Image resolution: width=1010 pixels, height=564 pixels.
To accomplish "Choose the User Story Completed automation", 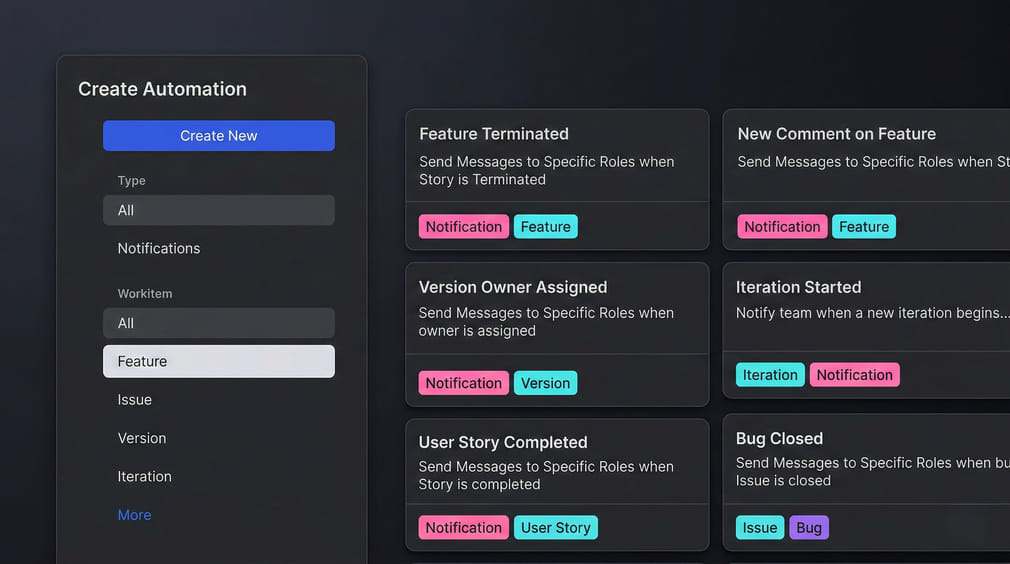I will click(x=556, y=462).
